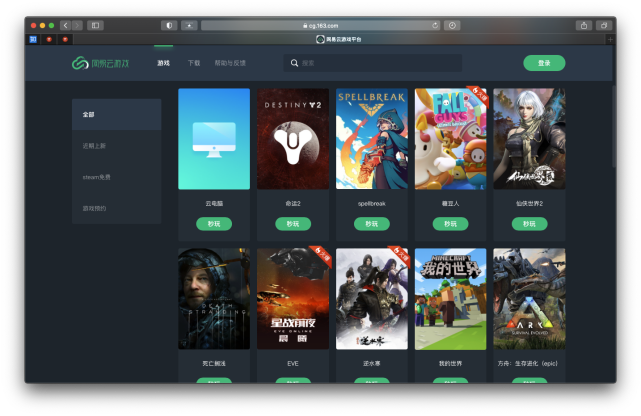
Task: Click the 我的世界 title text
Action: [450, 363]
